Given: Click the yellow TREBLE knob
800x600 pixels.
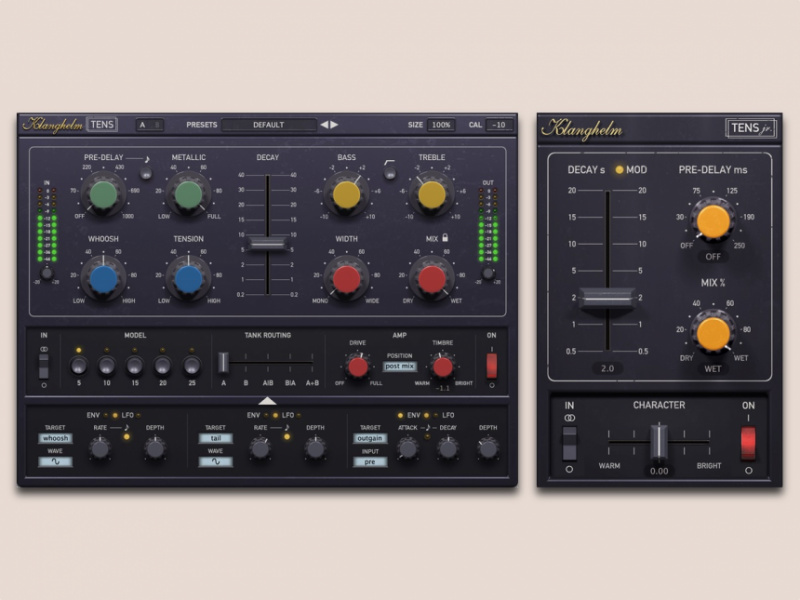Looking at the screenshot, I should click(x=432, y=195).
